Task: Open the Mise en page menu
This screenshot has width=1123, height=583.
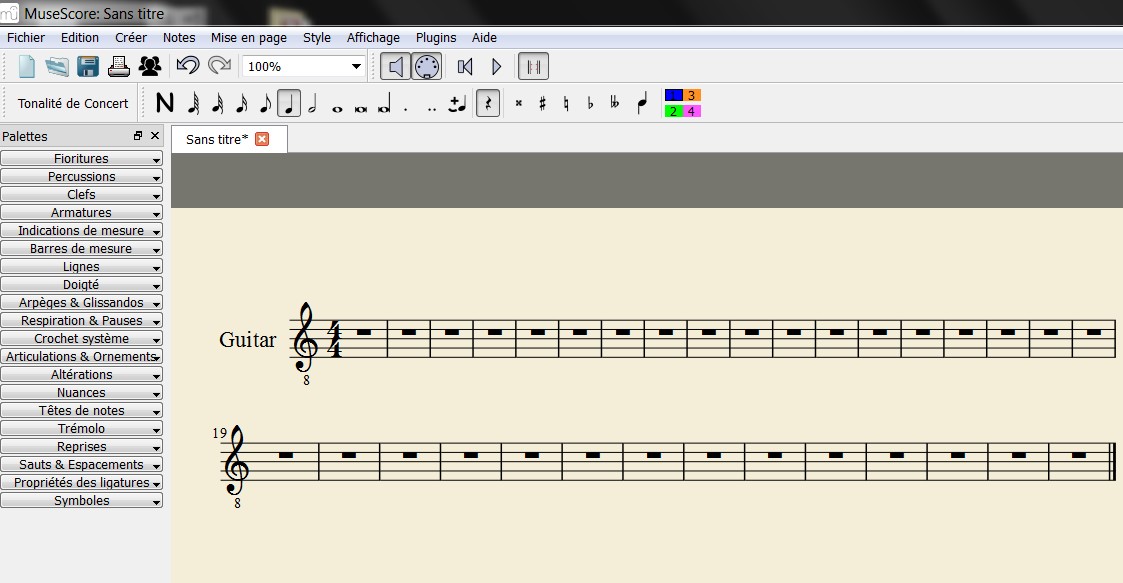Action: point(248,38)
